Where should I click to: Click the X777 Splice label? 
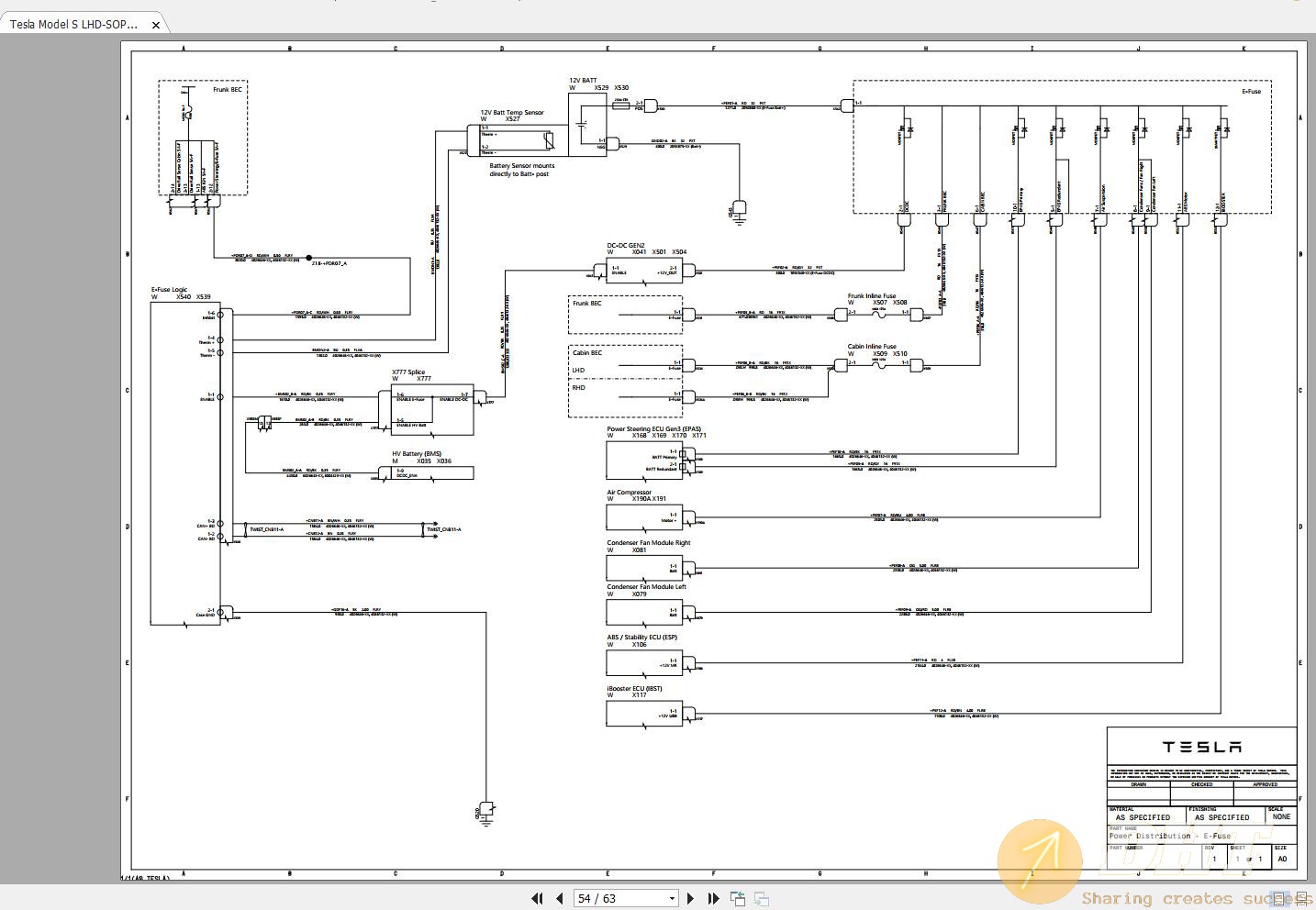[x=408, y=372]
